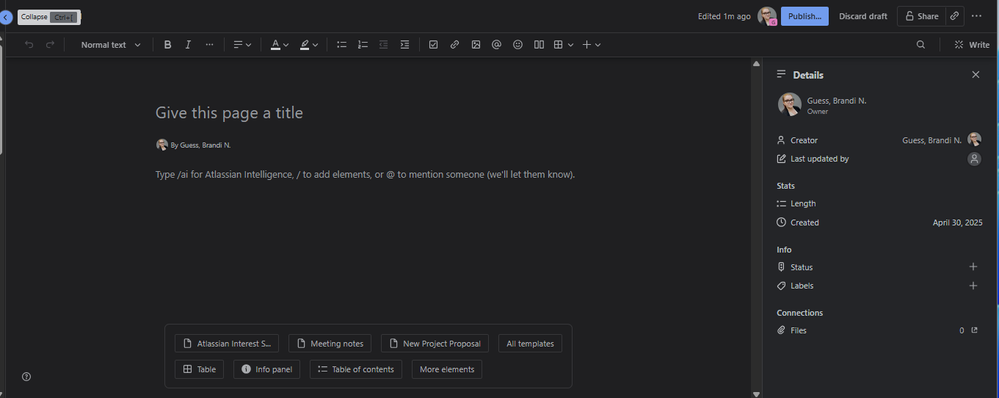Click the April 30, 2025 created date

(x=957, y=223)
